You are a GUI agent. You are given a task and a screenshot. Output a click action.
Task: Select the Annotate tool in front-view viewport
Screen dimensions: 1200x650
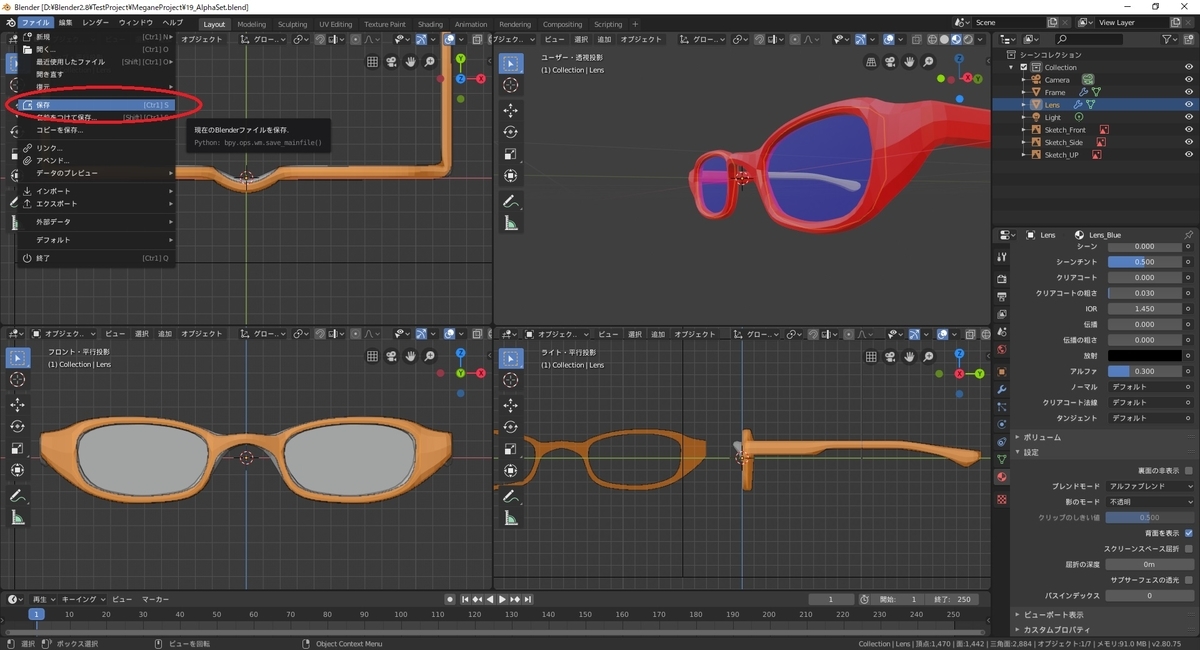coord(17,496)
